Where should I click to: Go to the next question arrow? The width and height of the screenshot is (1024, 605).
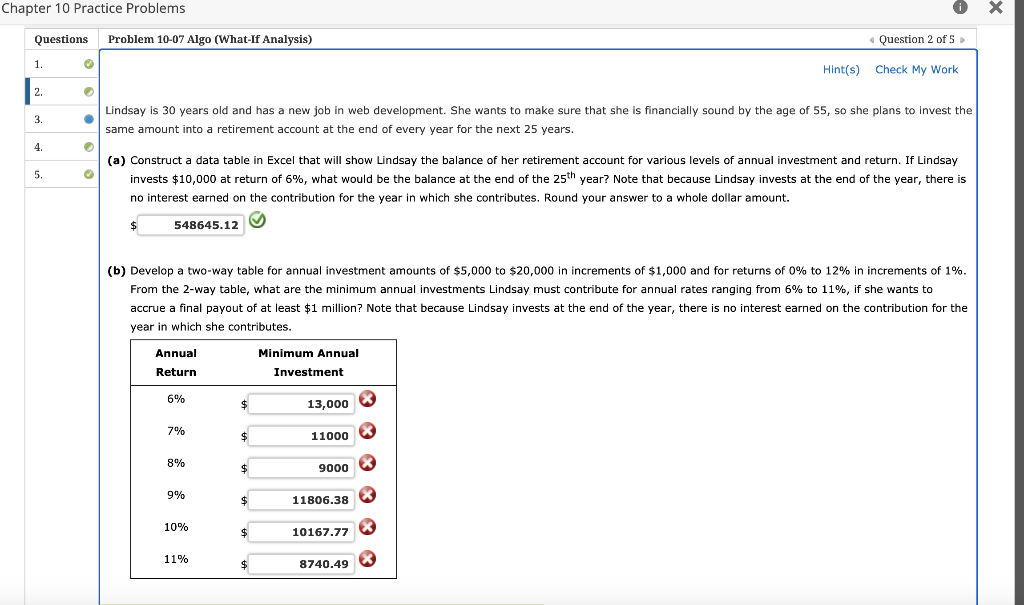pos(963,40)
